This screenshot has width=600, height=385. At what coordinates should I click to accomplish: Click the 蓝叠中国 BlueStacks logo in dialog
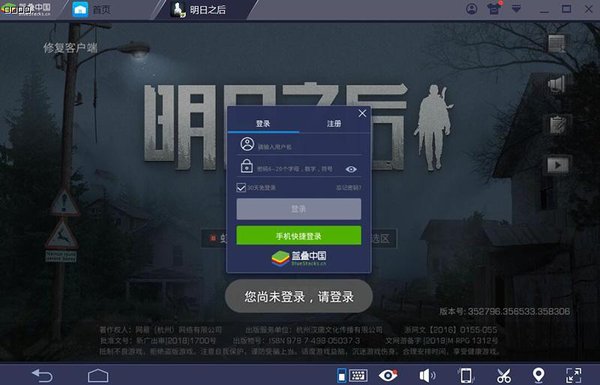pos(299,258)
